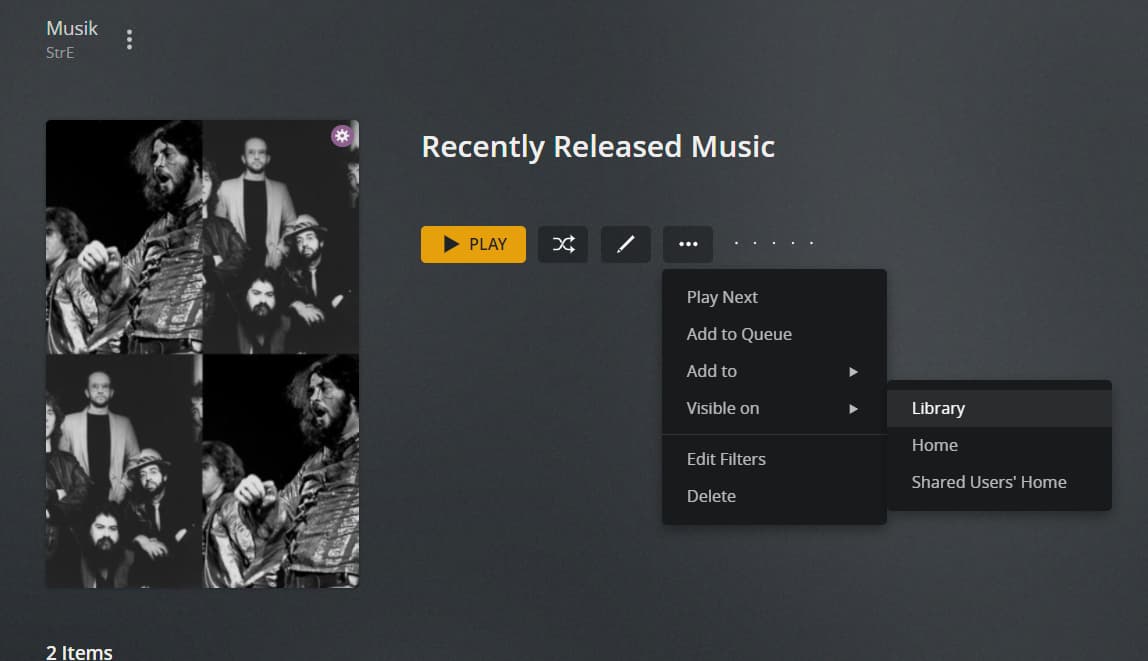Click the smart collection gear badge
The width and height of the screenshot is (1148, 661).
pyautogui.click(x=342, y=135)
